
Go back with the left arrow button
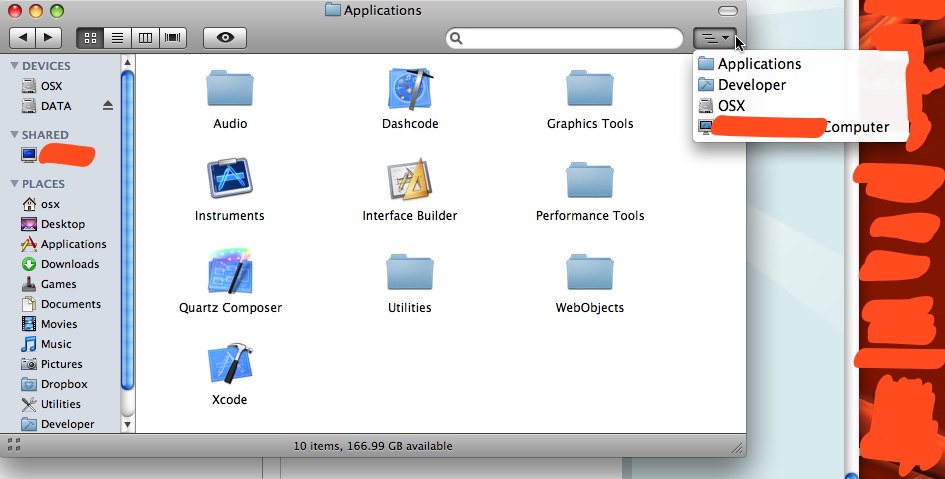click(x=23, y=38)
